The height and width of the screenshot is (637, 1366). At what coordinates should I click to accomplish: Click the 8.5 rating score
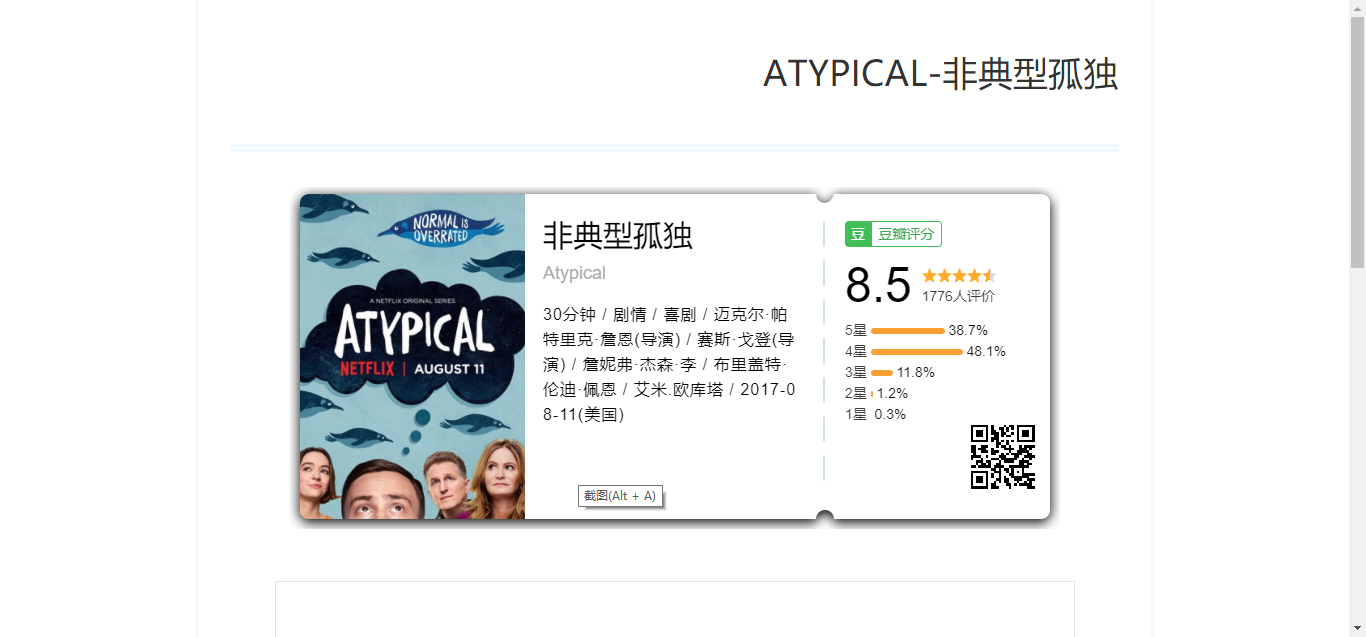pyautogui.click(x=878, y=285)
